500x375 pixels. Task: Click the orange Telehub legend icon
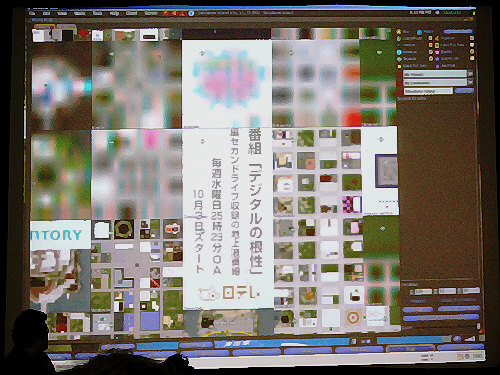(x=437, y=38)
